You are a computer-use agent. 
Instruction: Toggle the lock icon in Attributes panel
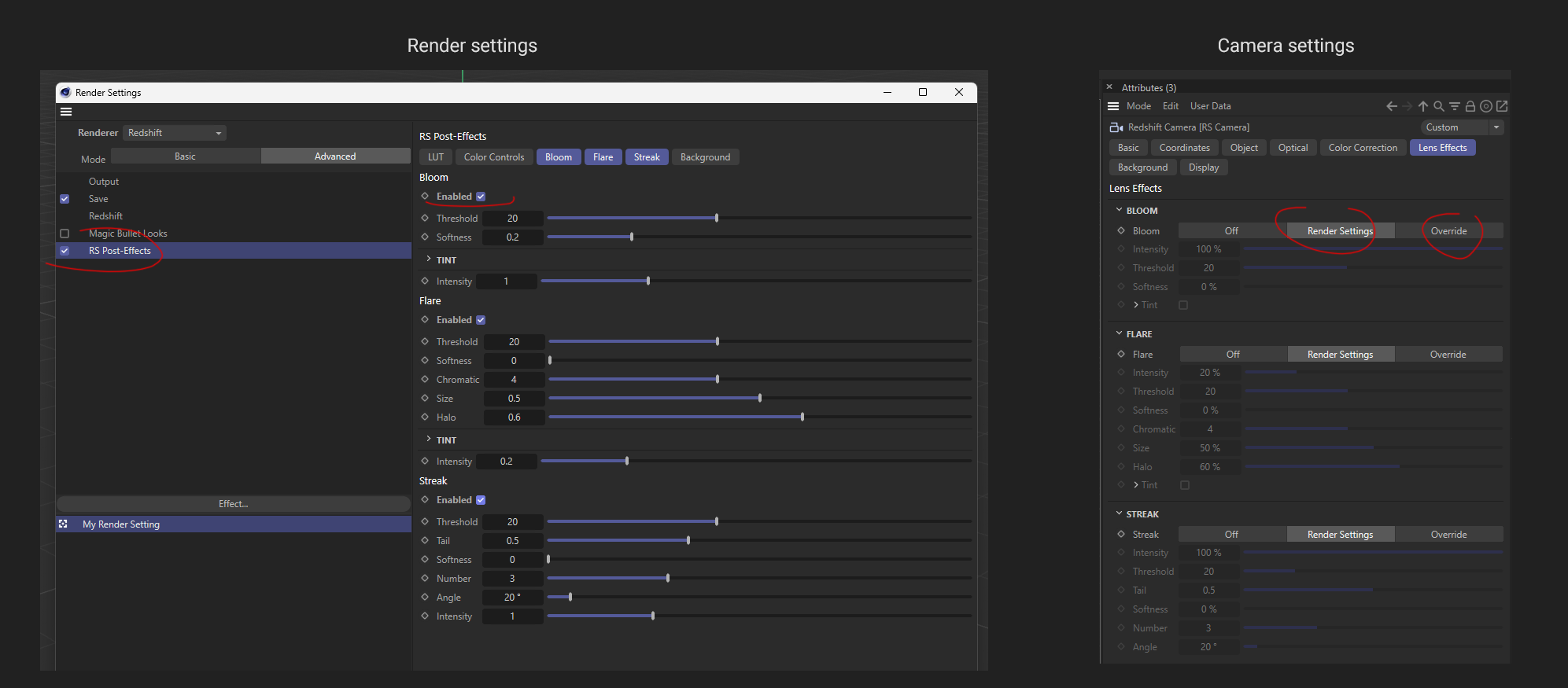[x=1470, y=106]
